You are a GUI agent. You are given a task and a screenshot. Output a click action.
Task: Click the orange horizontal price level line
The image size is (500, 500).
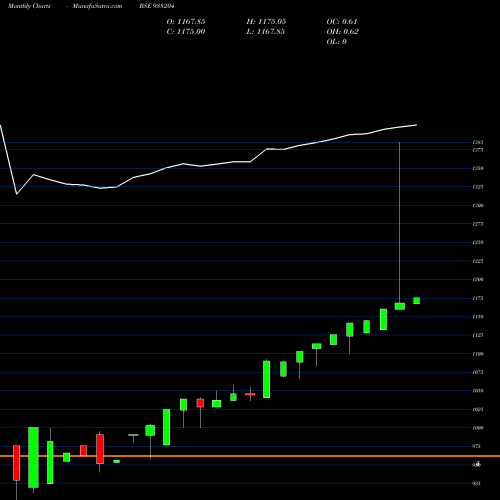pos(250,456)
